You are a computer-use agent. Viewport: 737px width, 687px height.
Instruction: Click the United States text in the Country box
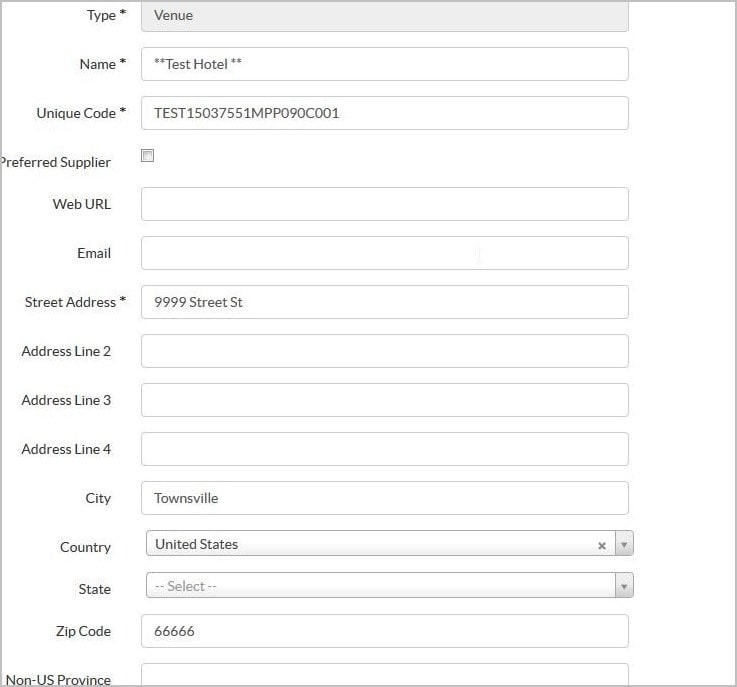coord(197,544)
